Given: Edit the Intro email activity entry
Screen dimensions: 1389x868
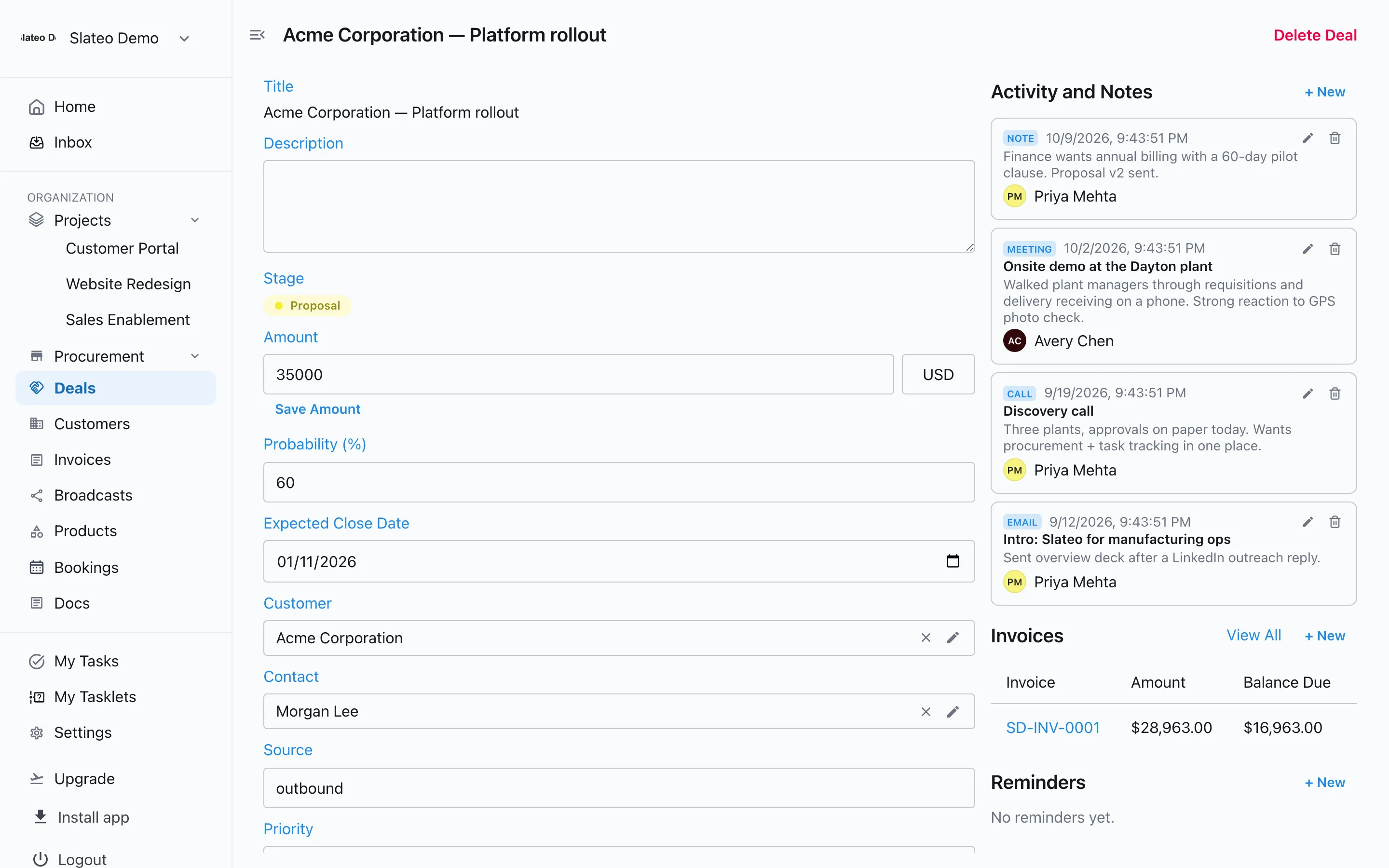Looking at the screenshot, I should (x=1307, y=522).
